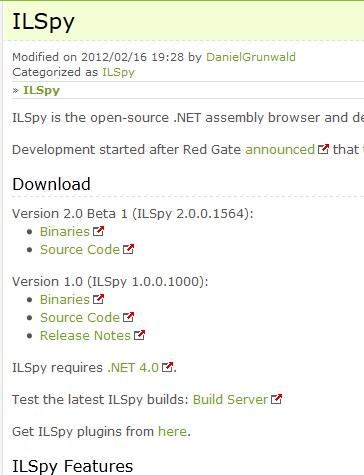Open the .NET 4.0 requirement link
Viewport: 364px width, 475px height.
133,368
